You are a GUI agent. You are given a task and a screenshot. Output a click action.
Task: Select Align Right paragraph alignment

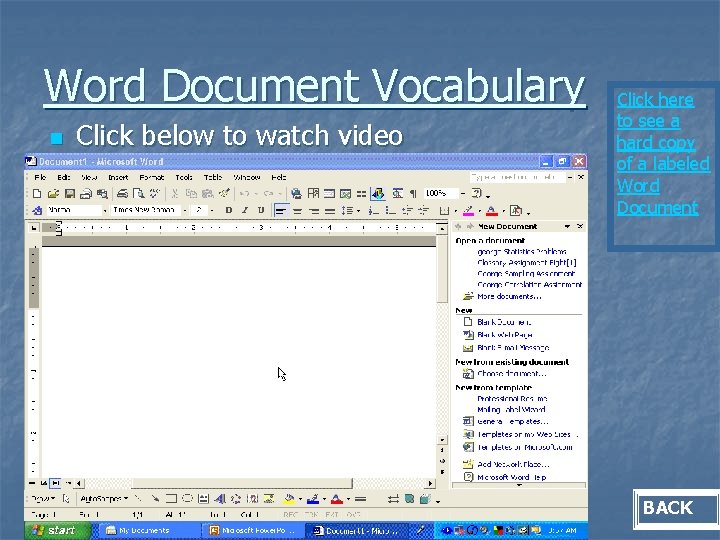pos(314,211)
